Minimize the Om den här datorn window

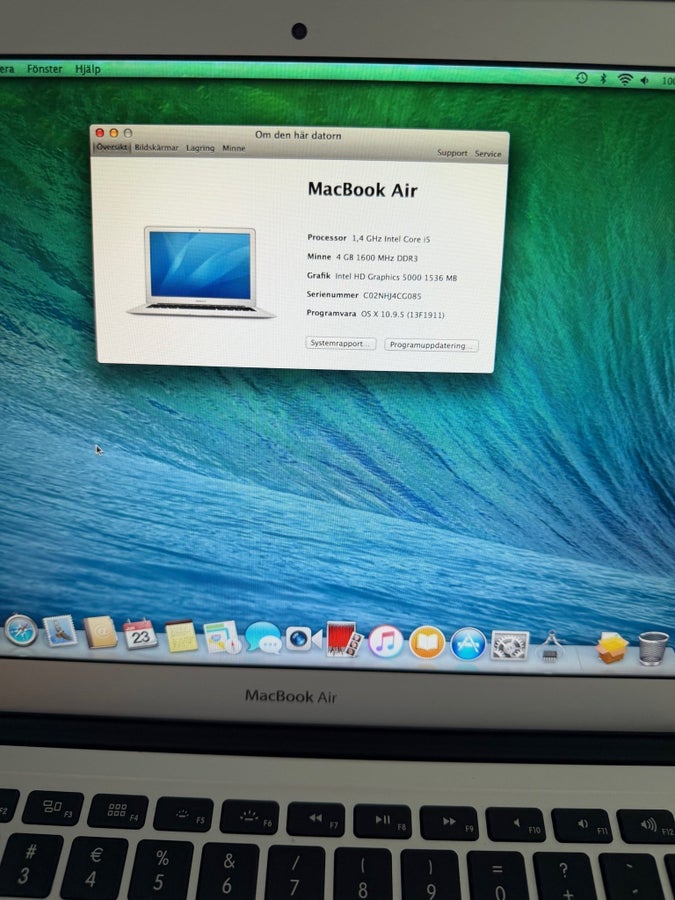pos(114,133)
